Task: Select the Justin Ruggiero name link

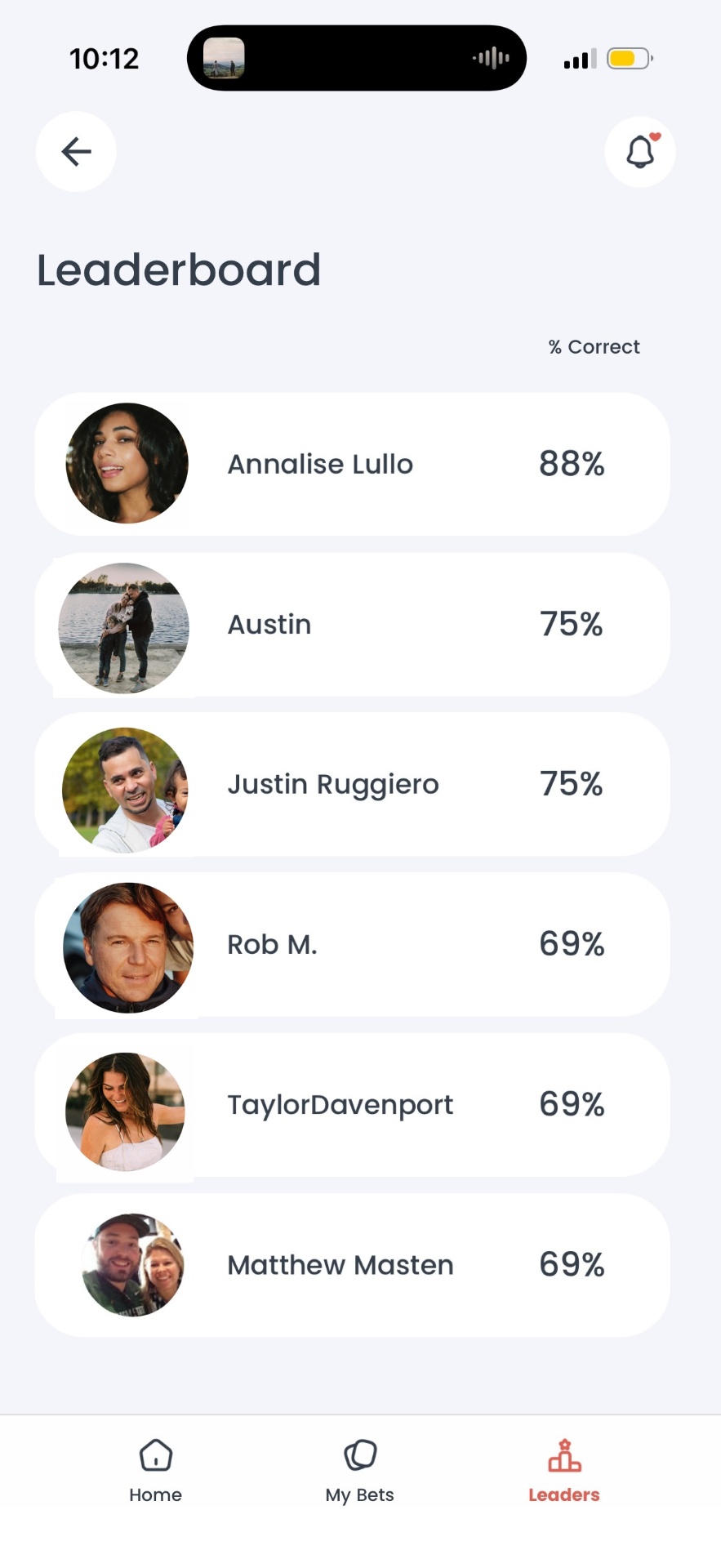Action: tap(333, 784)
